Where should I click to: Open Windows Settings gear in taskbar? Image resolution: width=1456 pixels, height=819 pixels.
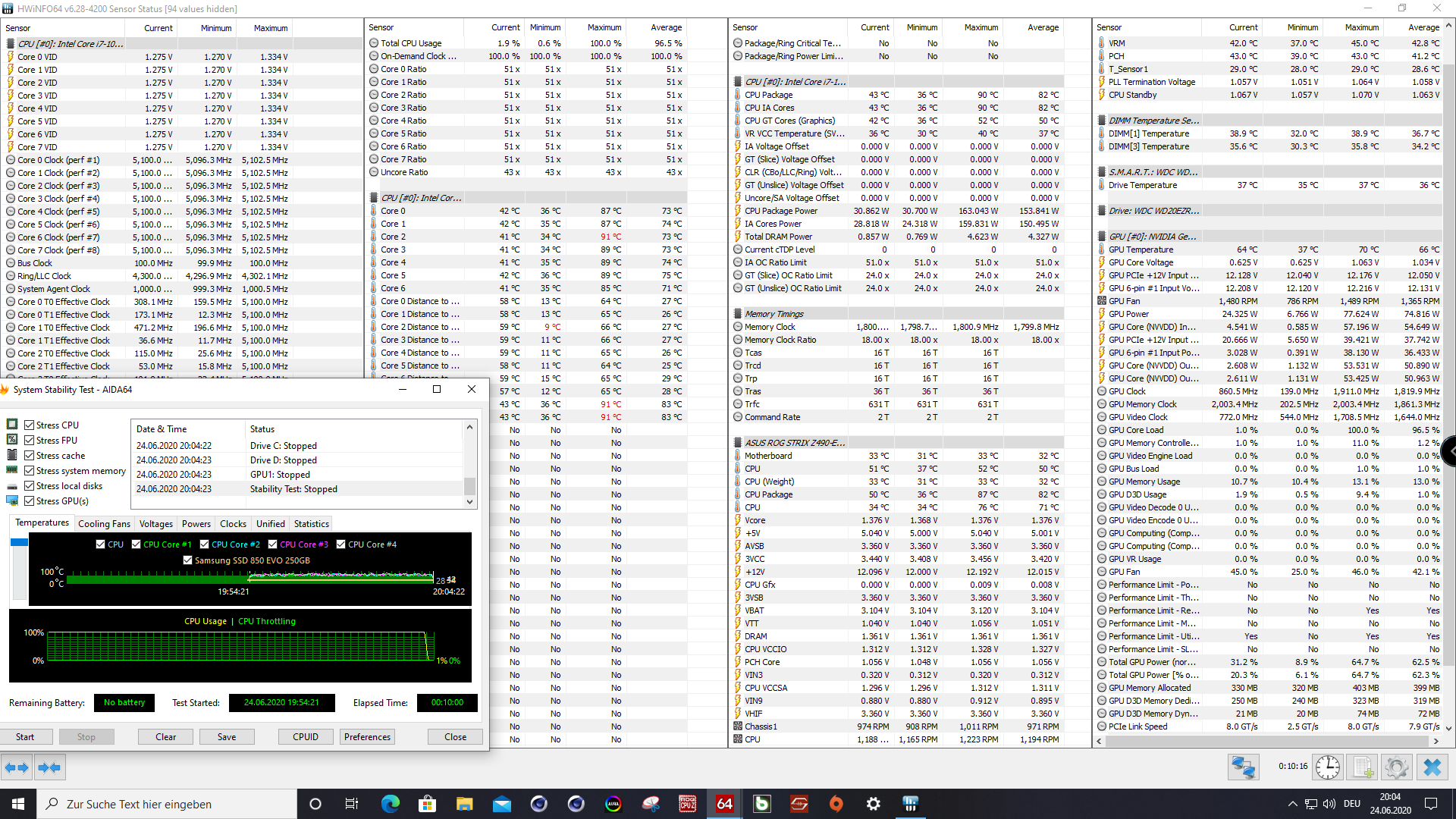point(874,804)
